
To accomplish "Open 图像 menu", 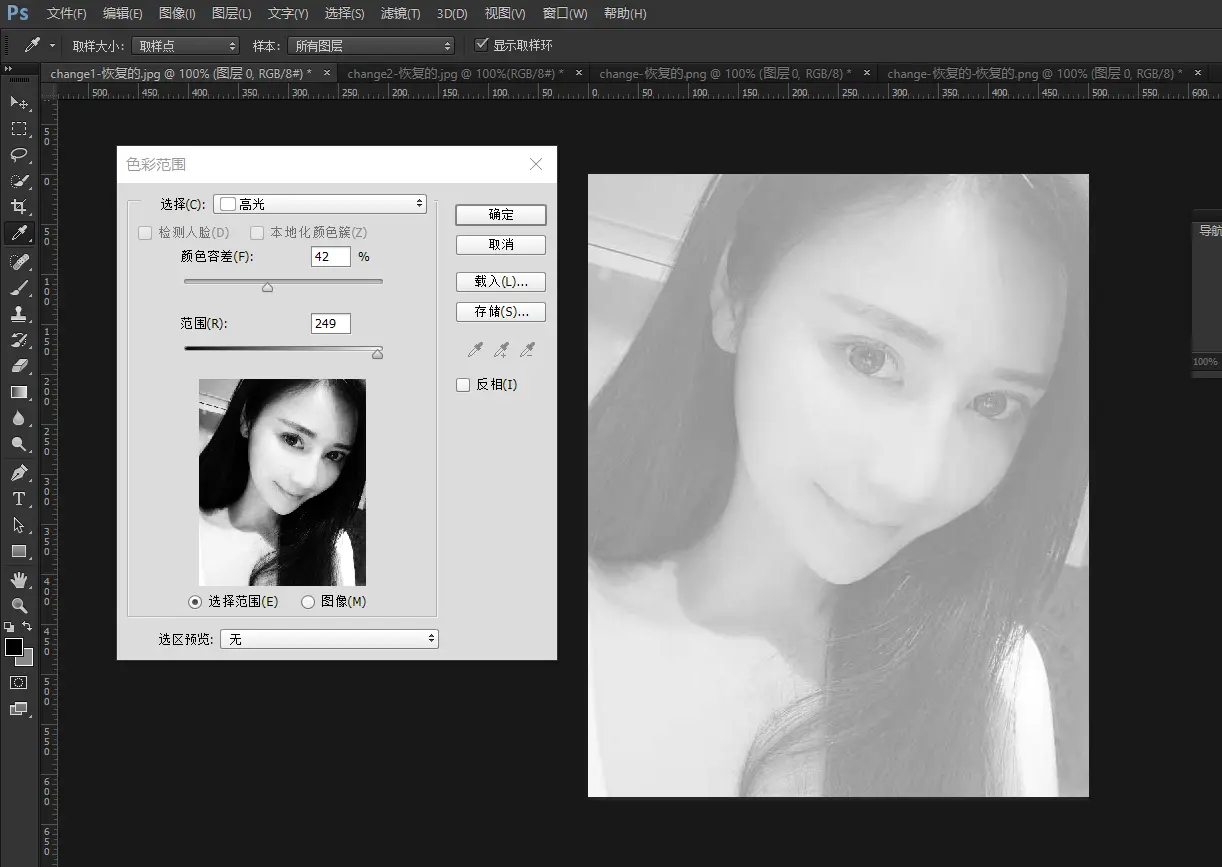I will tap(177, 14).
